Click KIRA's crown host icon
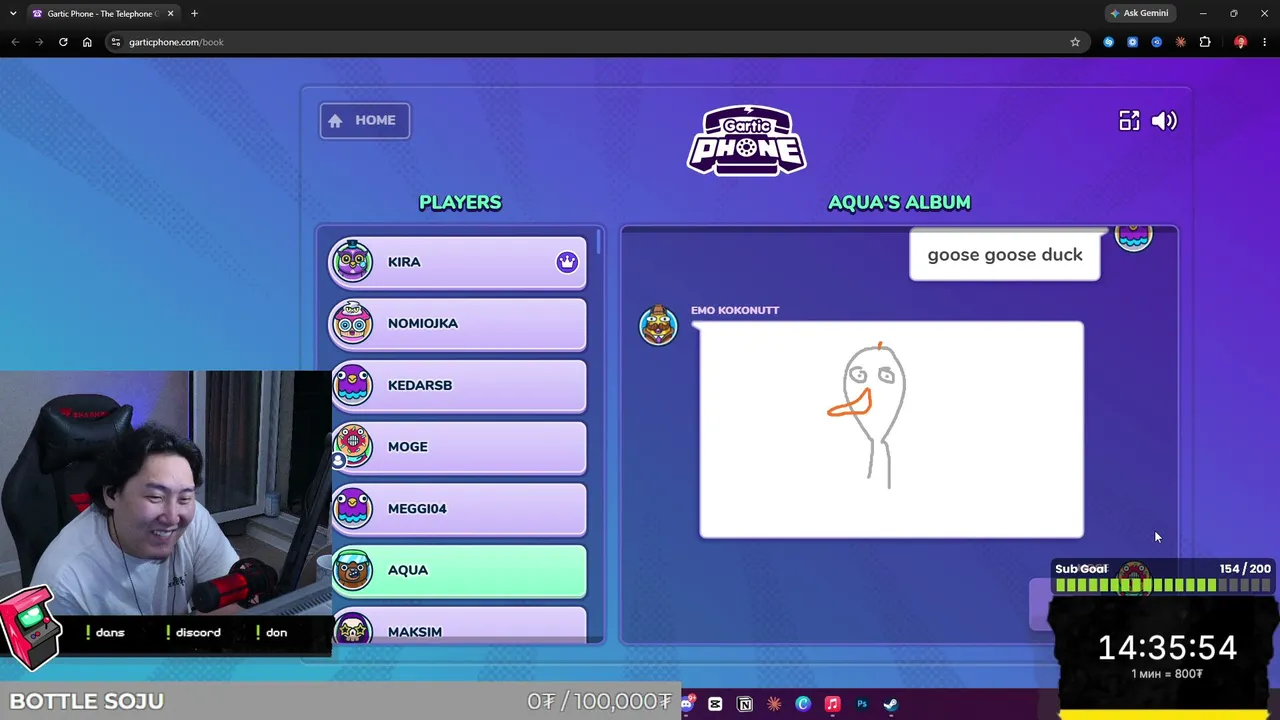The image size is (1280, 720). pyautogui.click(x=567, y=262)
